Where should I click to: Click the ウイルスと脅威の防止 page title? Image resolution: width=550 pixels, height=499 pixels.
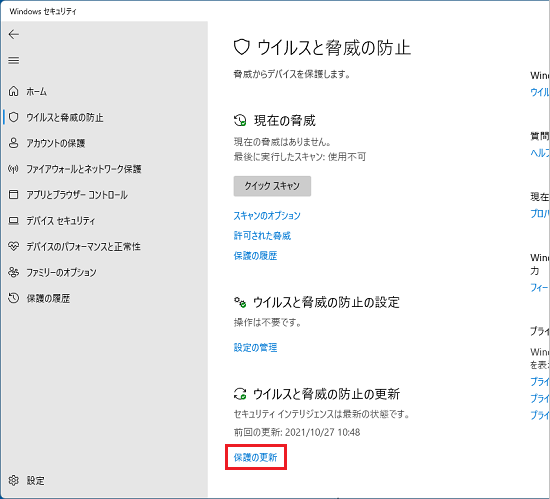click(334, 48)
